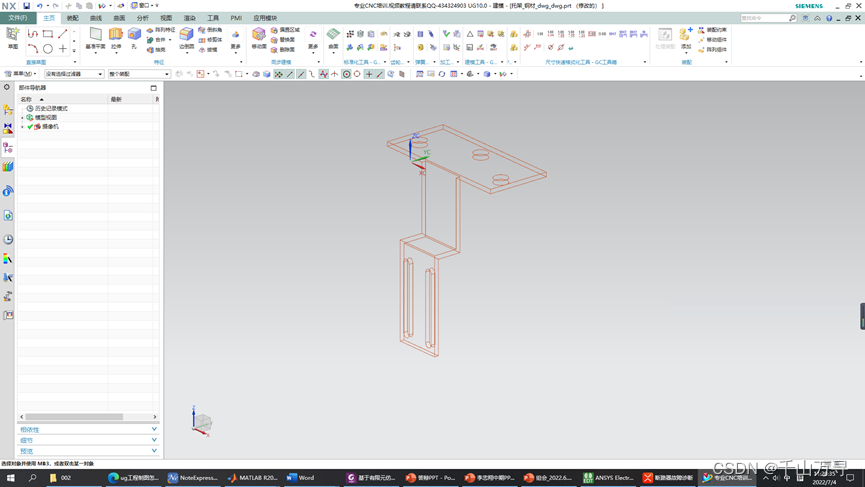Maximize the 部件导航器 panel

click(x=153, y=88)
